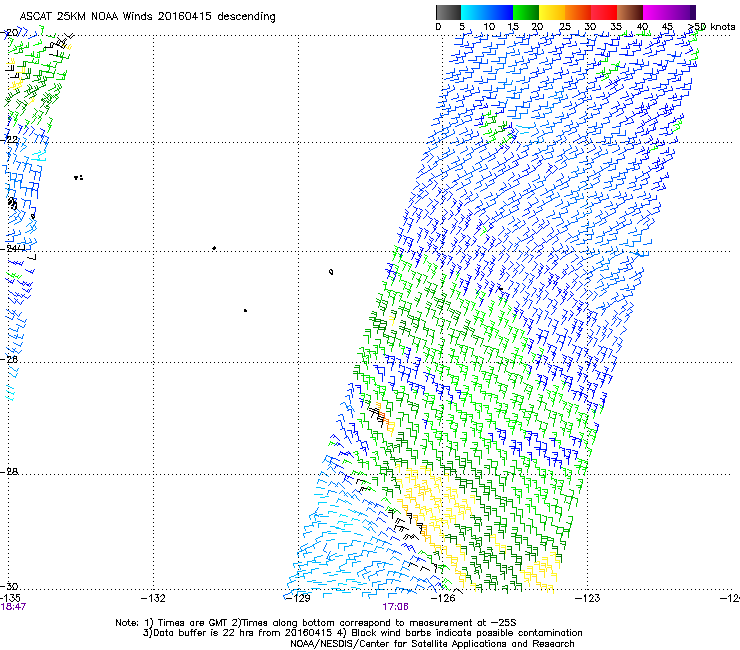The height and width of the screenshot is (650, 740).
Task: Click the note line 'Times are GMT'
Action: pyautogui.click(x=193, y=623)
